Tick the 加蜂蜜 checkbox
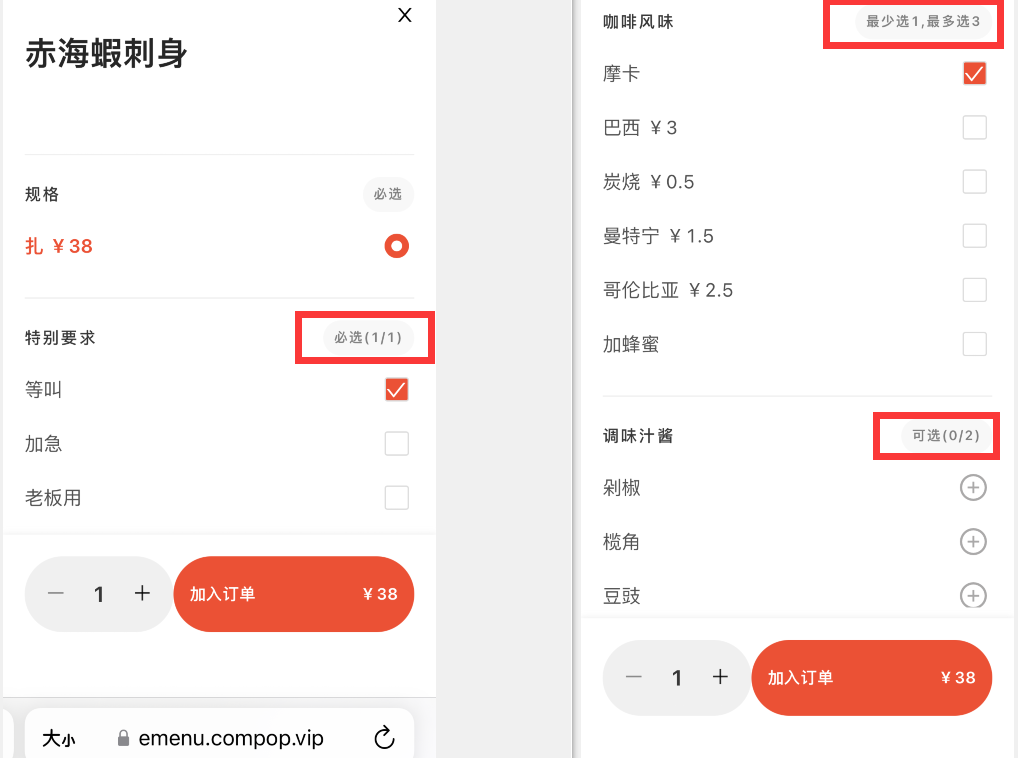 975,344
